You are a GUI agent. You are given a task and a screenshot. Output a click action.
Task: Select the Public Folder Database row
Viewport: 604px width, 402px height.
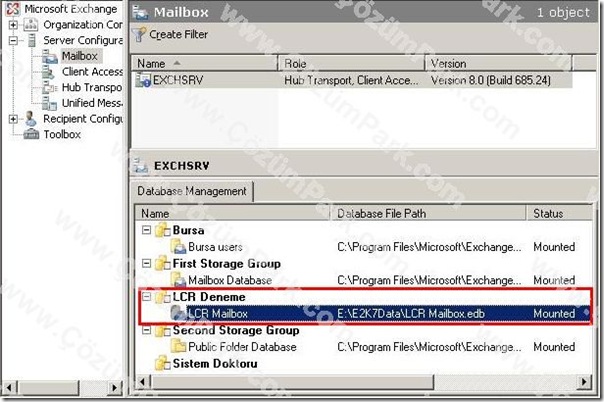(363, 347)
